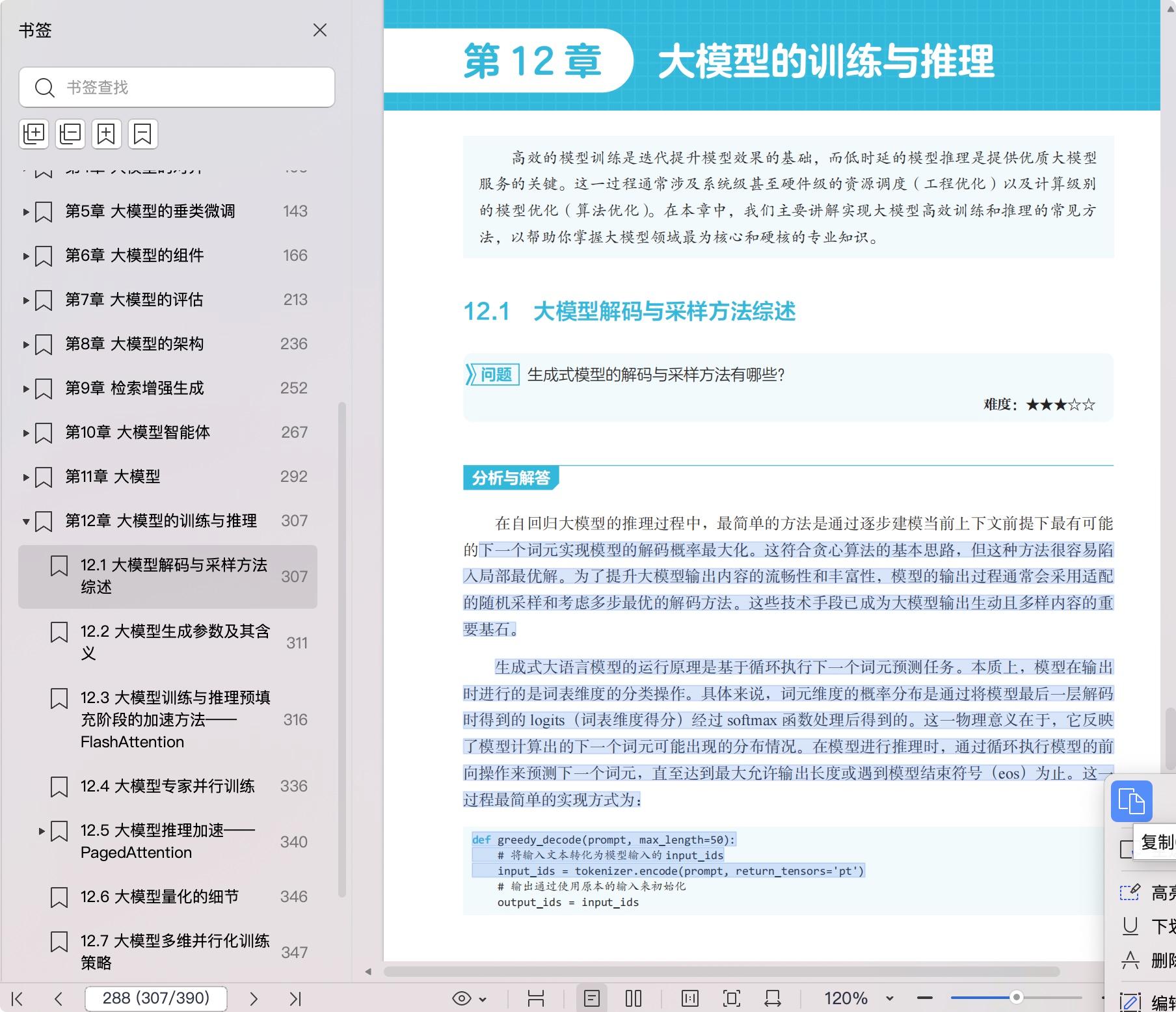Expand the 第7章 大模型的评估 bookmark
The height and width of the screenshot is (1012, 1176).
click(x=26, y=300)
